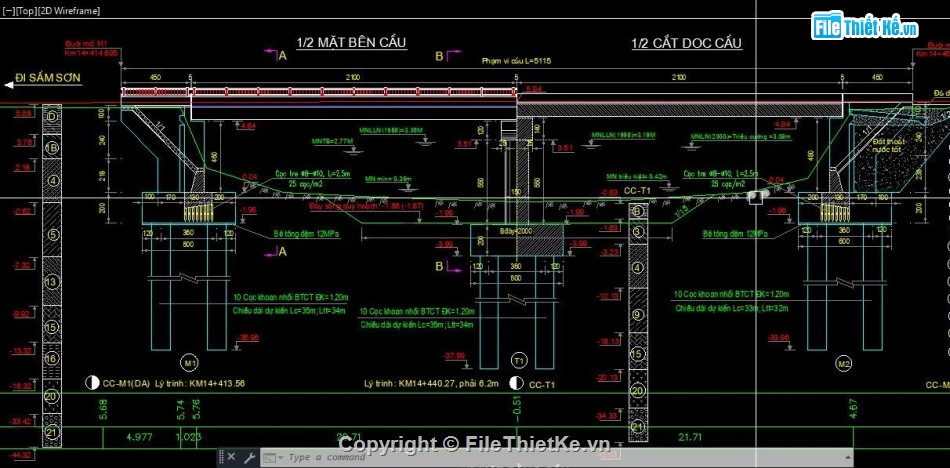Select 'Đuôi mố M1' red label
Screen dimensions: 950x468
point(85,45)
